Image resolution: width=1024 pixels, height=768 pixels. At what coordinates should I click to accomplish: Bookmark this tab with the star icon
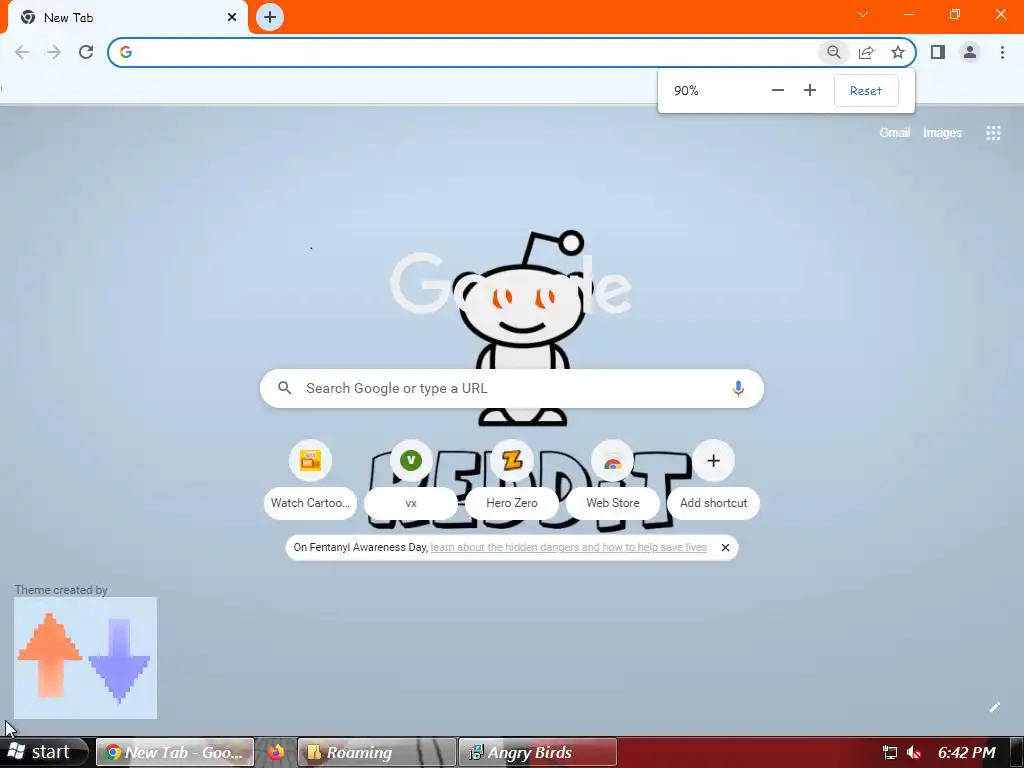(898, 52)
